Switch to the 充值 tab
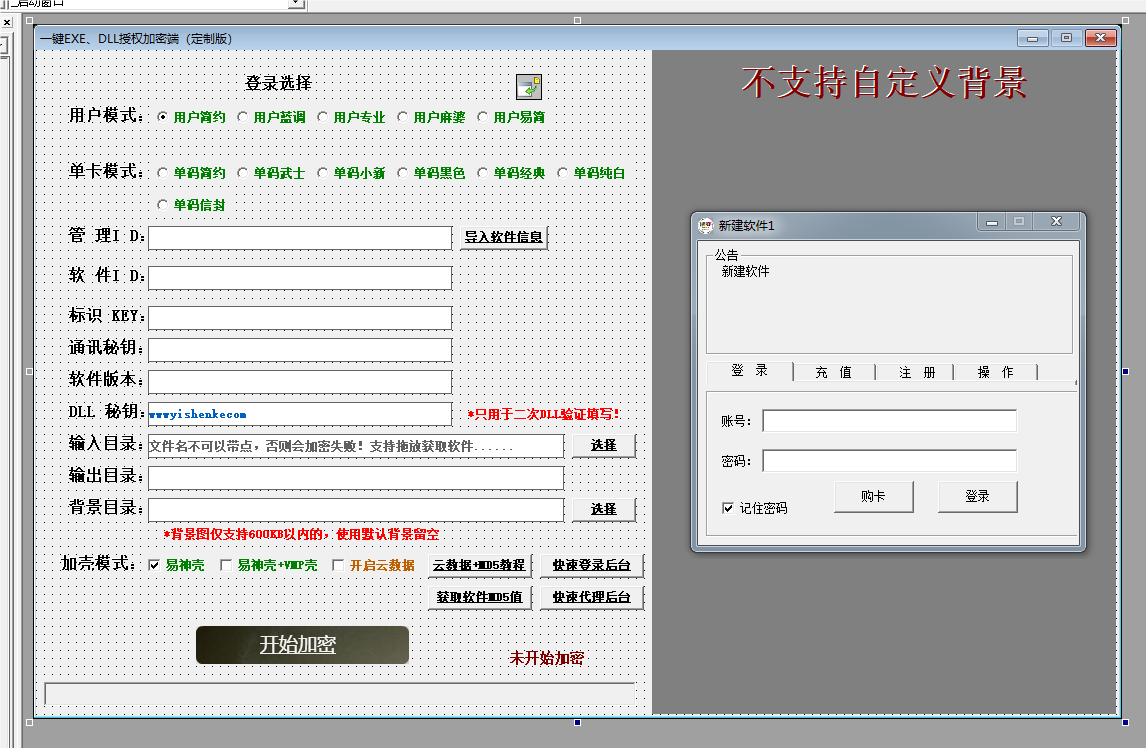The image size is (1146, 748). pos(833,372)
